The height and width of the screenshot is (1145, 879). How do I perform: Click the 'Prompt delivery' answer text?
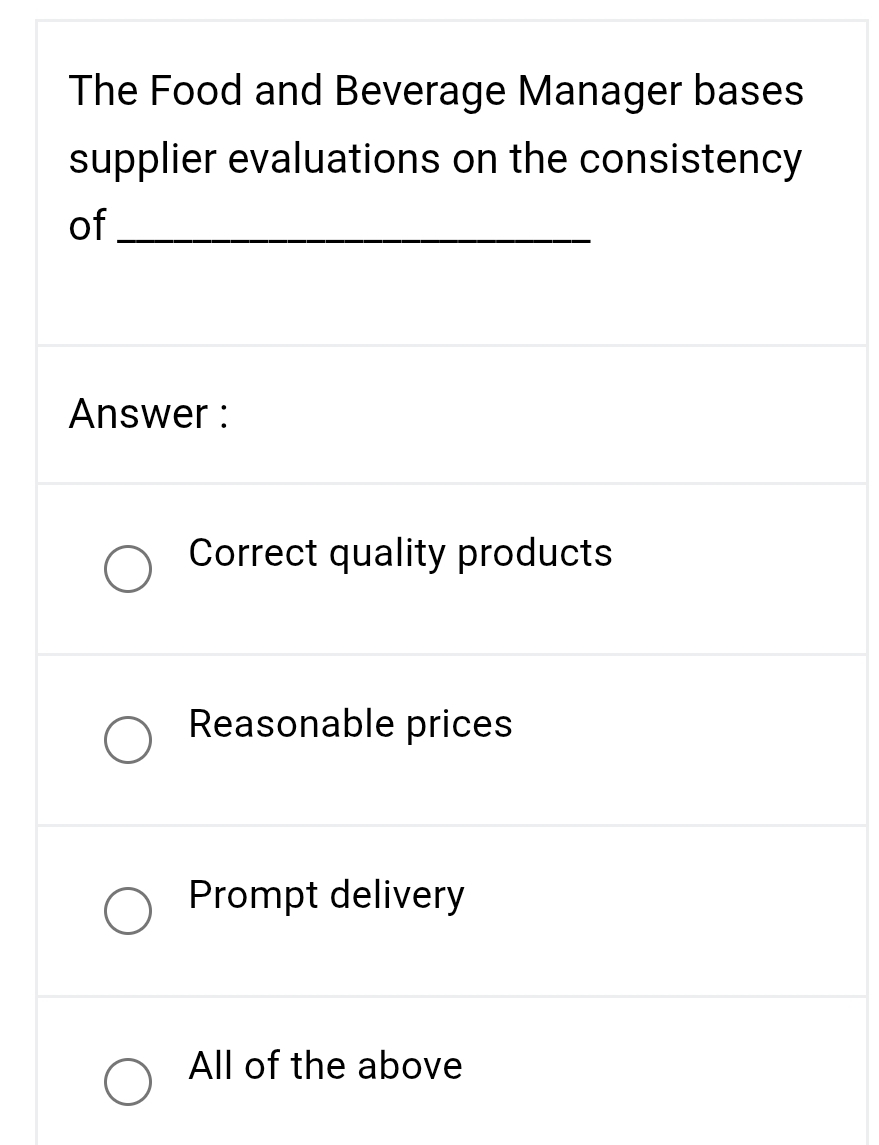[x=325, y=896]
